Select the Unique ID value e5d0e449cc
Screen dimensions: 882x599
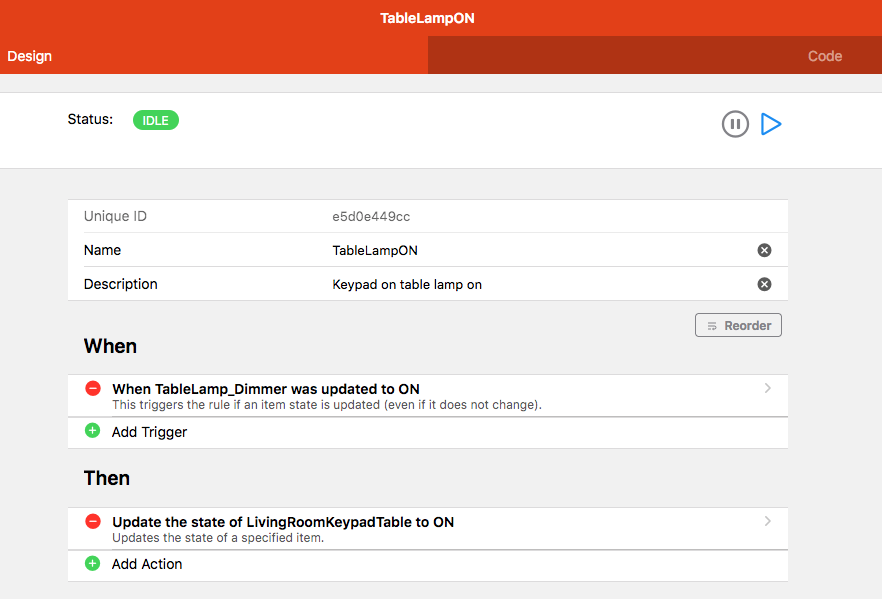tap(371, 217)
